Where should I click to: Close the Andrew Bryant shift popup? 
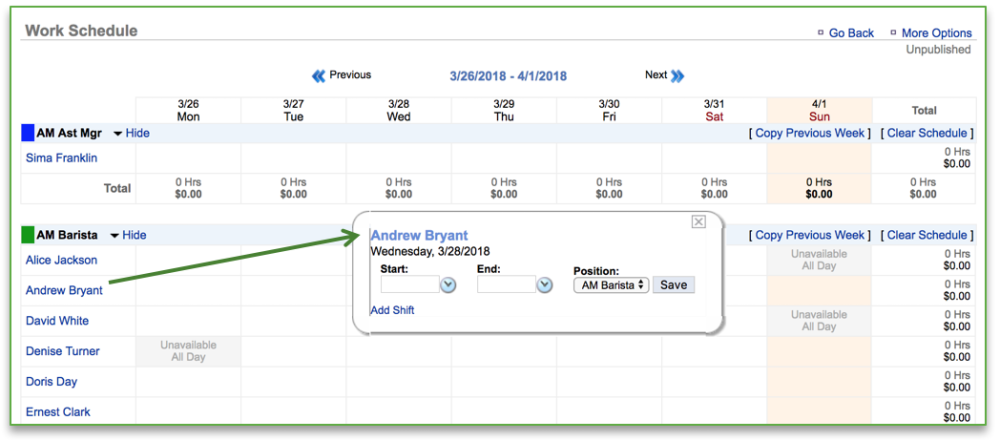coord(699,222)
